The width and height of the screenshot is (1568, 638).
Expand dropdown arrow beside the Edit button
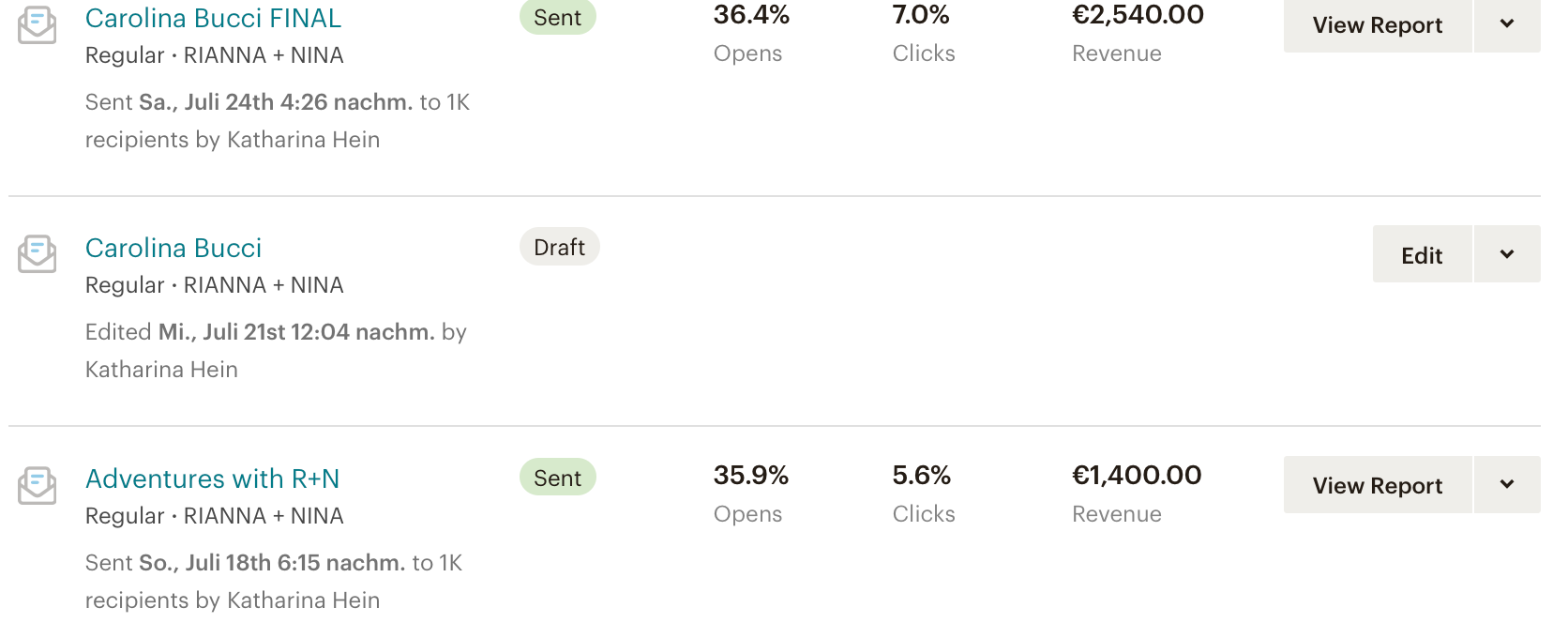point(1507,254)
